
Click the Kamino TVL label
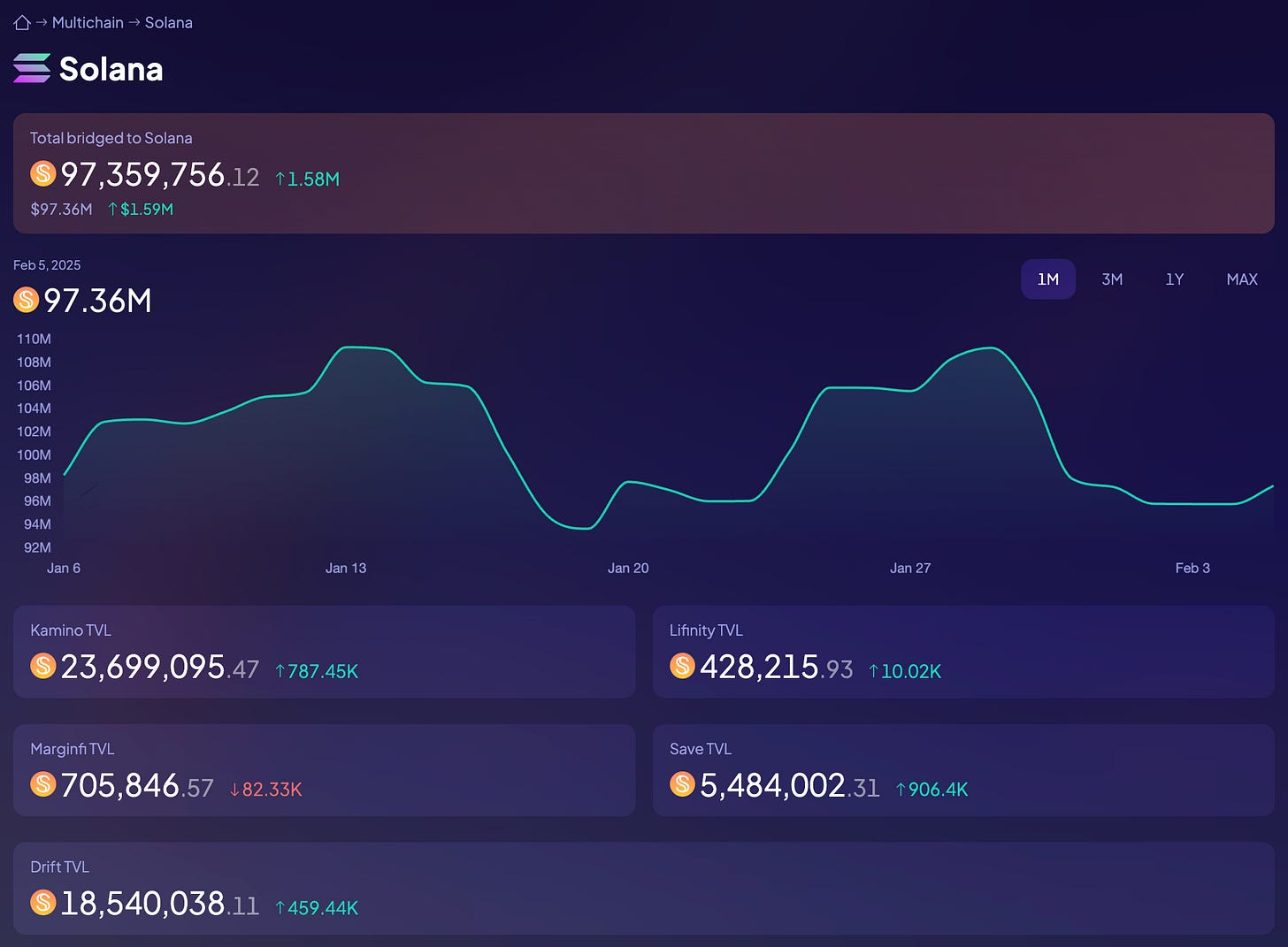(71, 630)
